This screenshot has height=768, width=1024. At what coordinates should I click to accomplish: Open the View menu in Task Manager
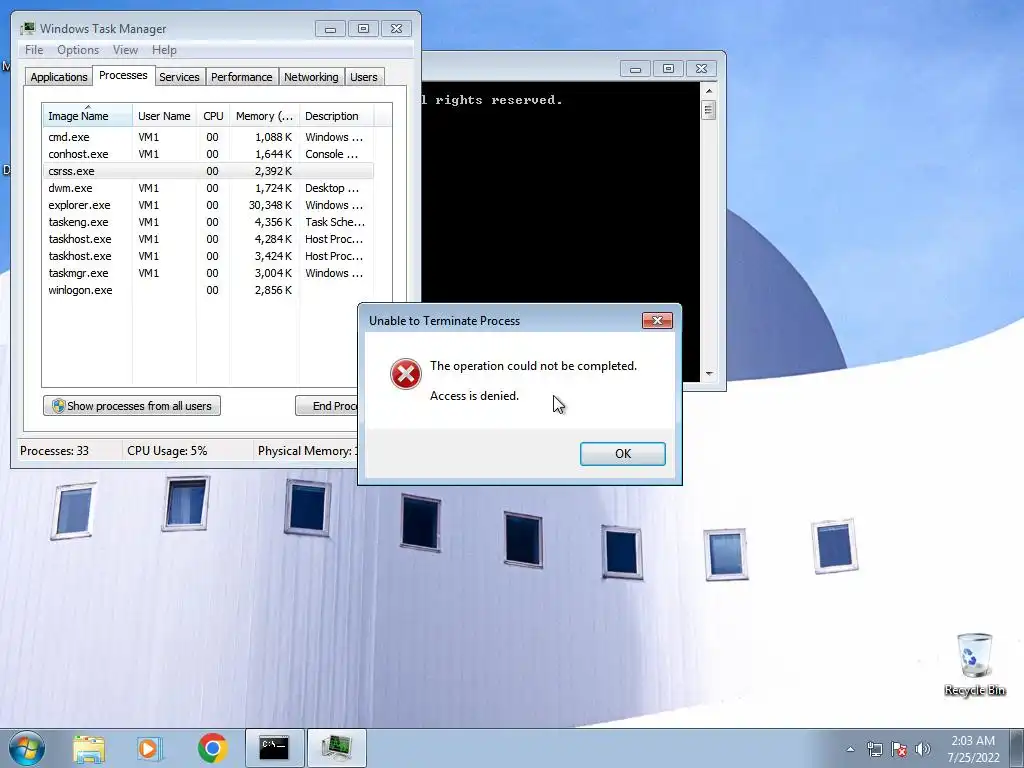pyautogui.click(x=125, y=50)
